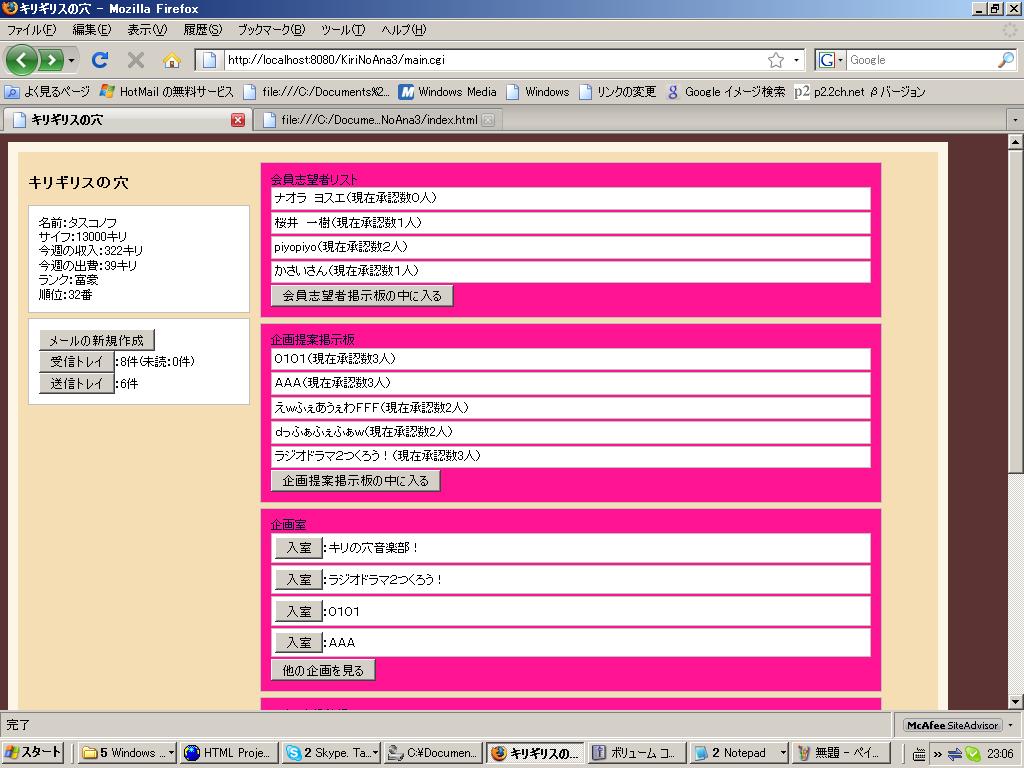Switch to the キリギリスの穴 tab
The width and height of the screenshot is (1024, 768).
[x=124, y=120]
